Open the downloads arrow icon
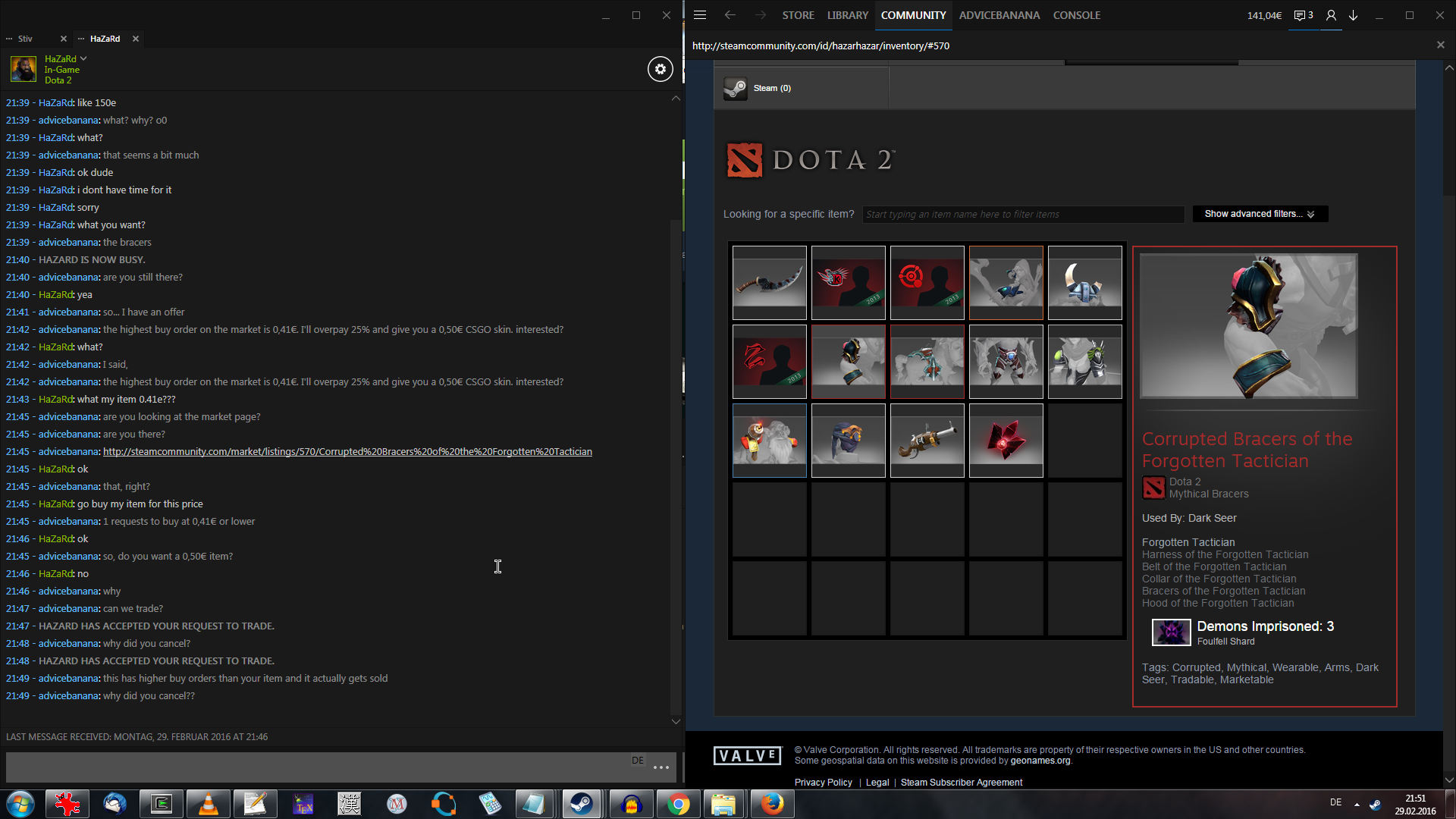The image size is (1456, 819). click(1353, 15)
